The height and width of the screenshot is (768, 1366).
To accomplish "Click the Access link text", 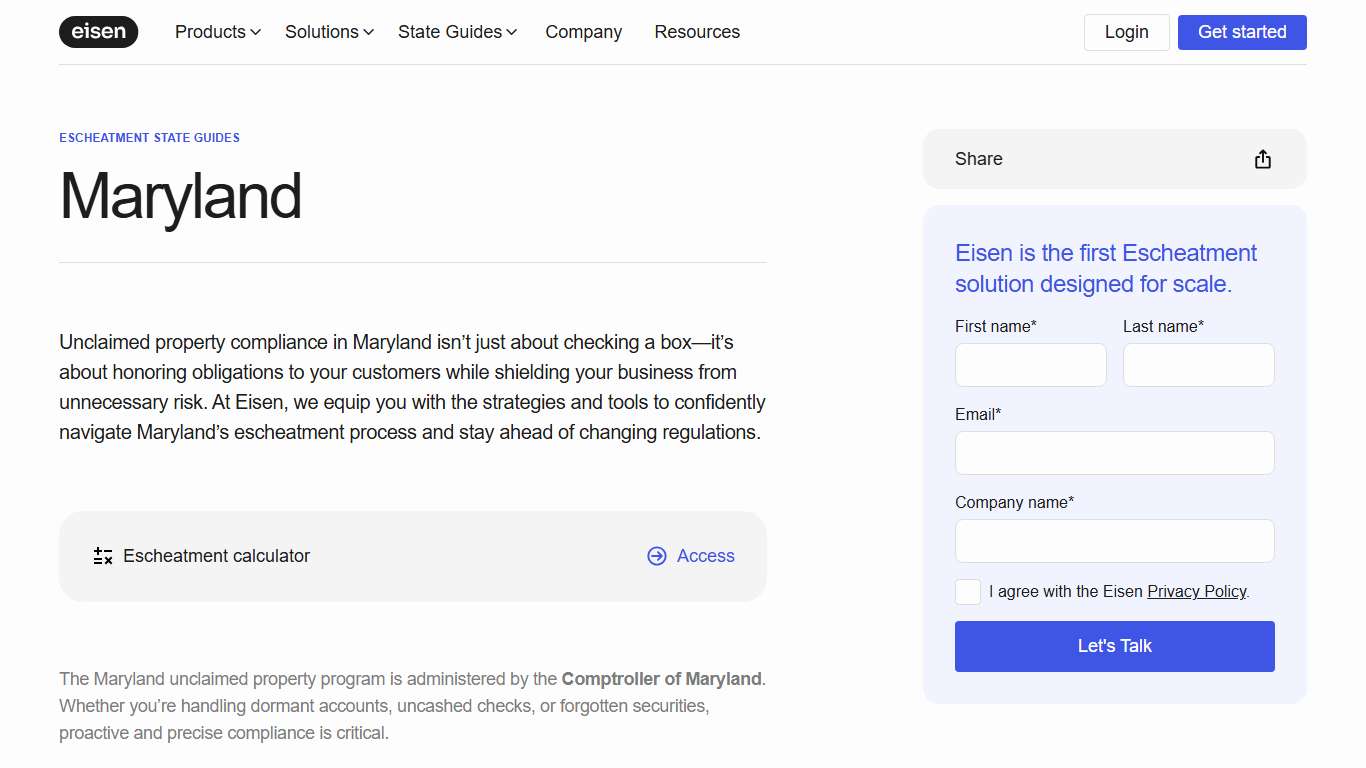I will click(705, 556).
